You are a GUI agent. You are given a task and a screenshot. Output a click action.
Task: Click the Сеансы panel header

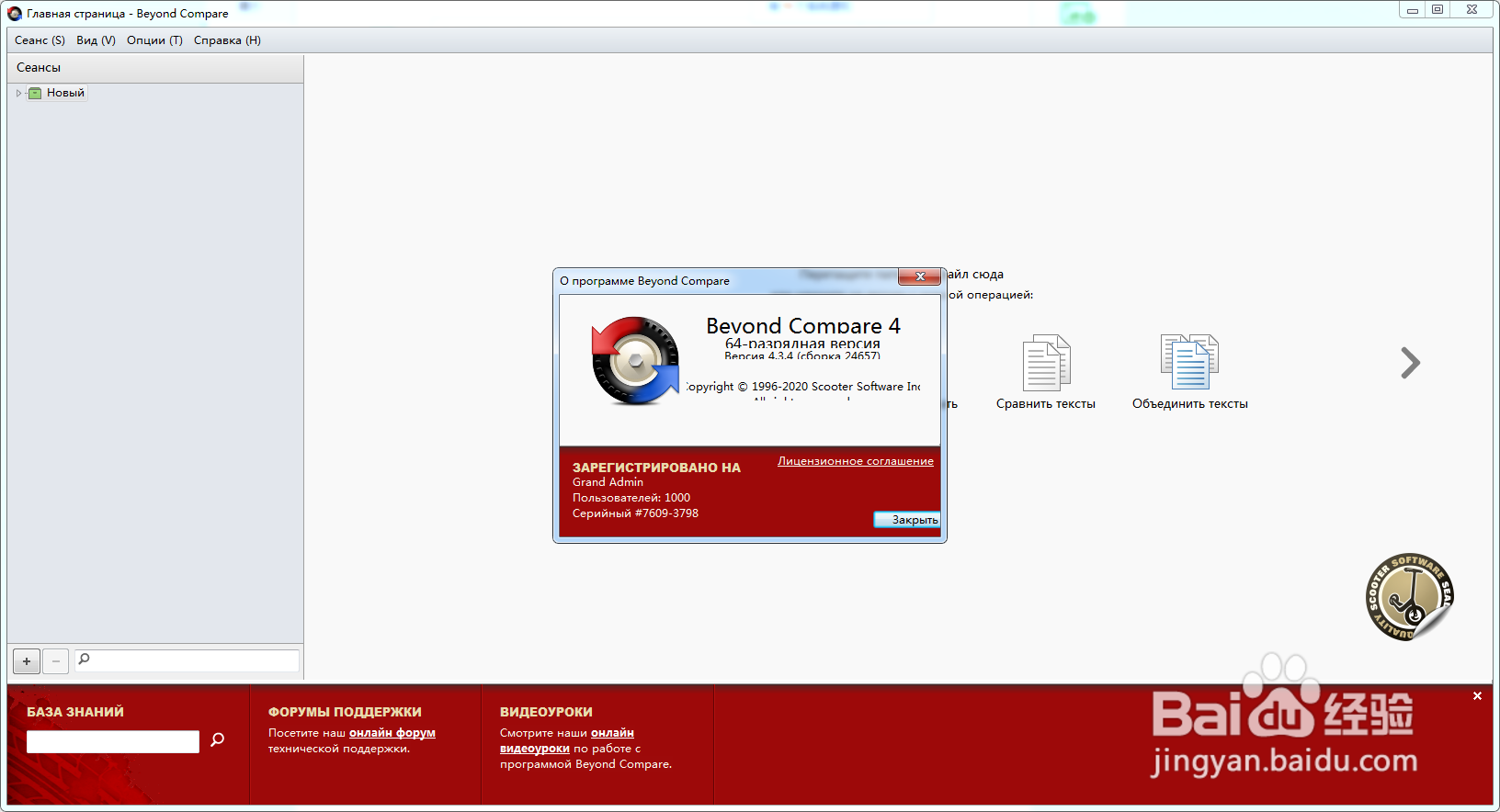pyautogui.click(x=155, y=68)
